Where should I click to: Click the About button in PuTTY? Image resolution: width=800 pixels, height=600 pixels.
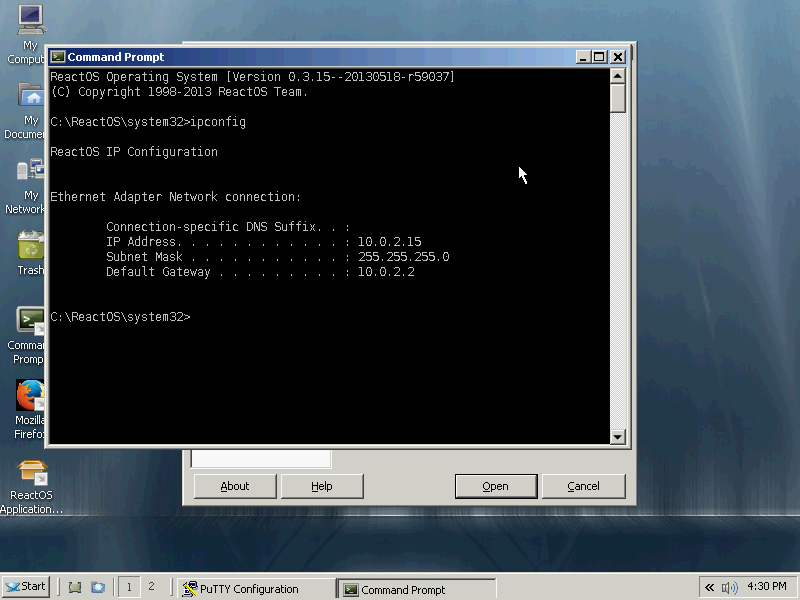(x=235, y=486)
